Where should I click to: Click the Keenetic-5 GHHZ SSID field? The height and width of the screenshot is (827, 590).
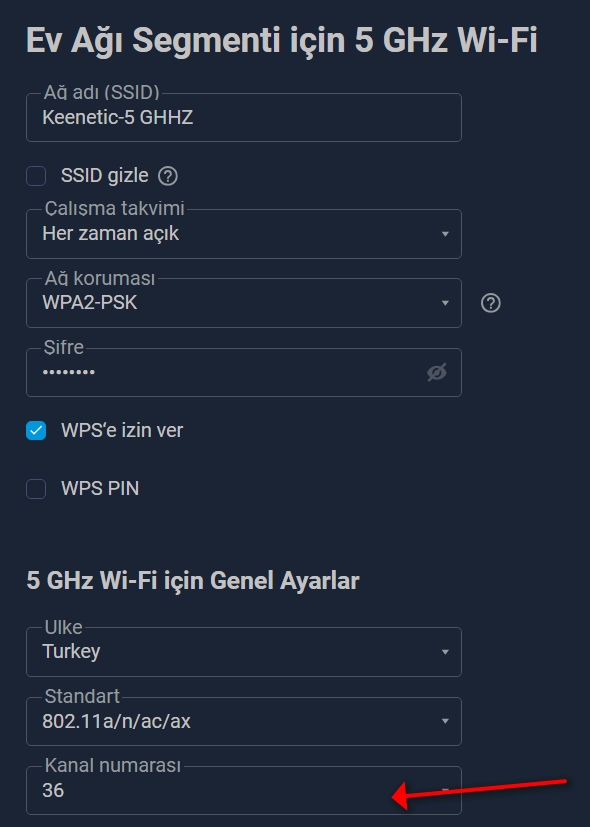tap(244, 117)
